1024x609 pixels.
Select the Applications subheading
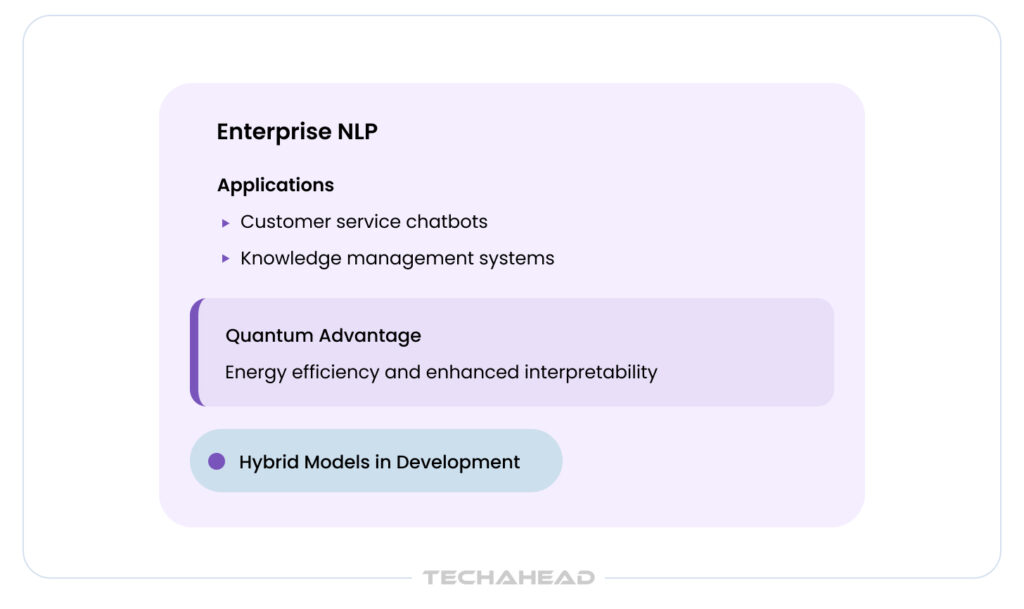(275, 185)
